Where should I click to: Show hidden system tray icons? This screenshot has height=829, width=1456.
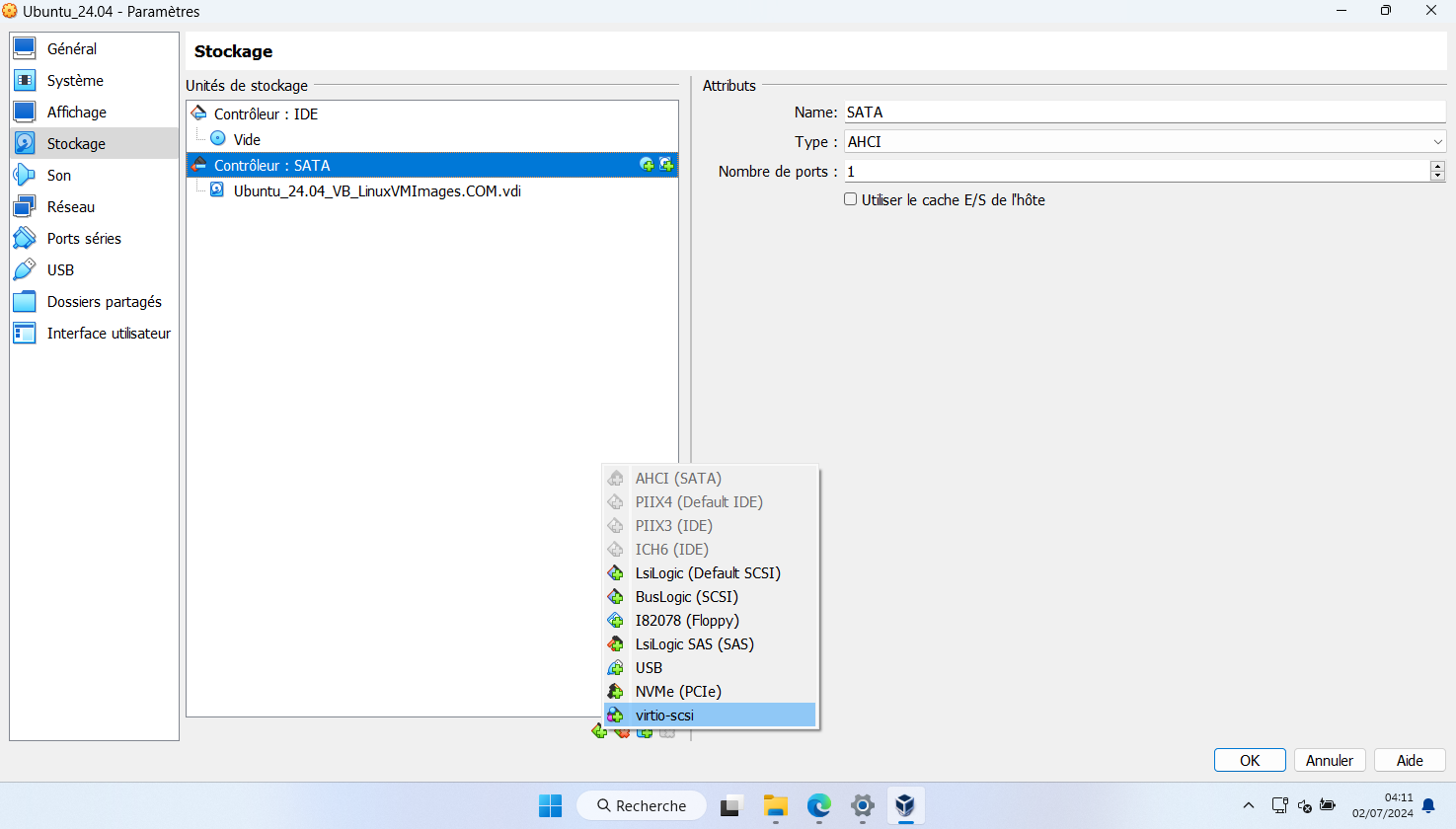tap(1249, 805)
